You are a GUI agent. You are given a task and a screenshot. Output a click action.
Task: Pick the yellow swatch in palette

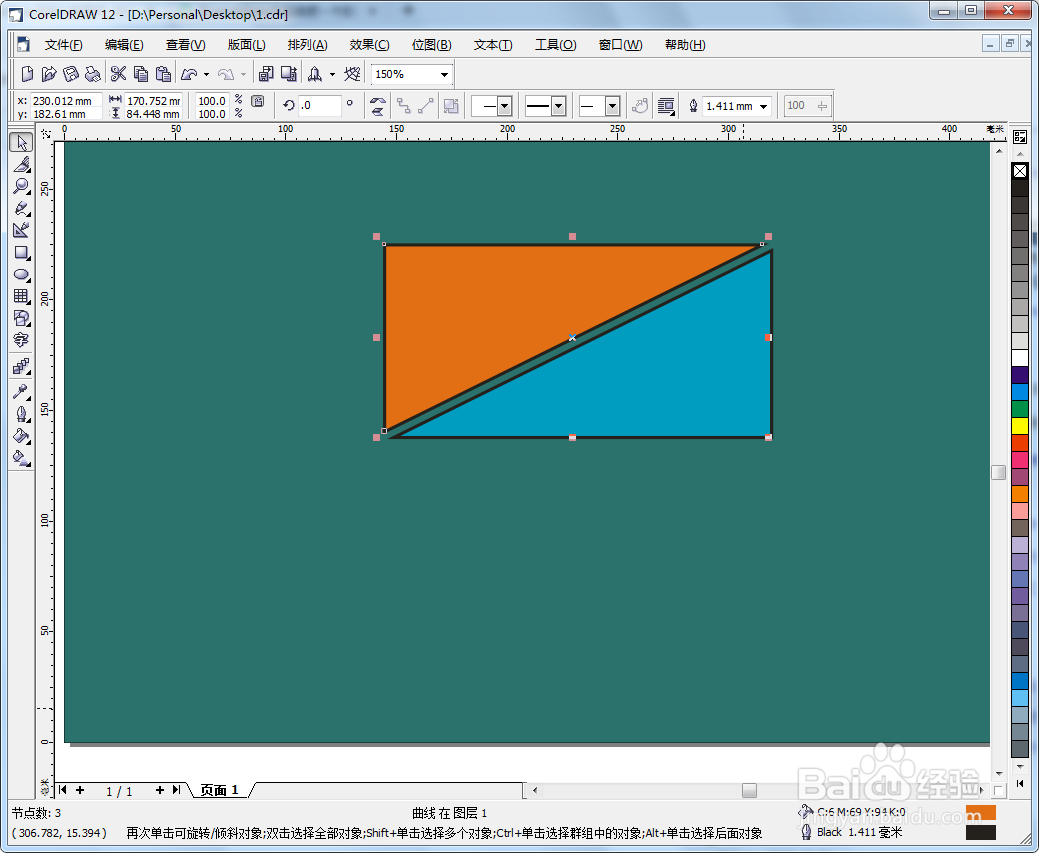tap(1020, 426)
